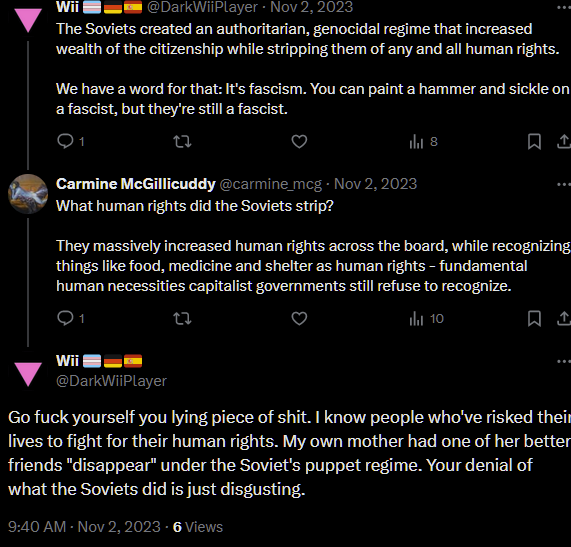Open Carmine McGillicuddy's profile picture

point(28,194)
